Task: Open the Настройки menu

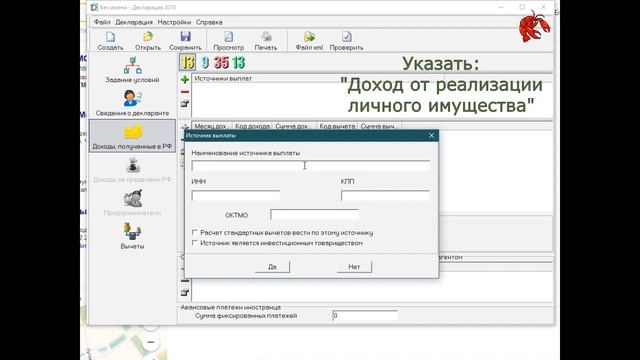Action: tap(174, 22)
